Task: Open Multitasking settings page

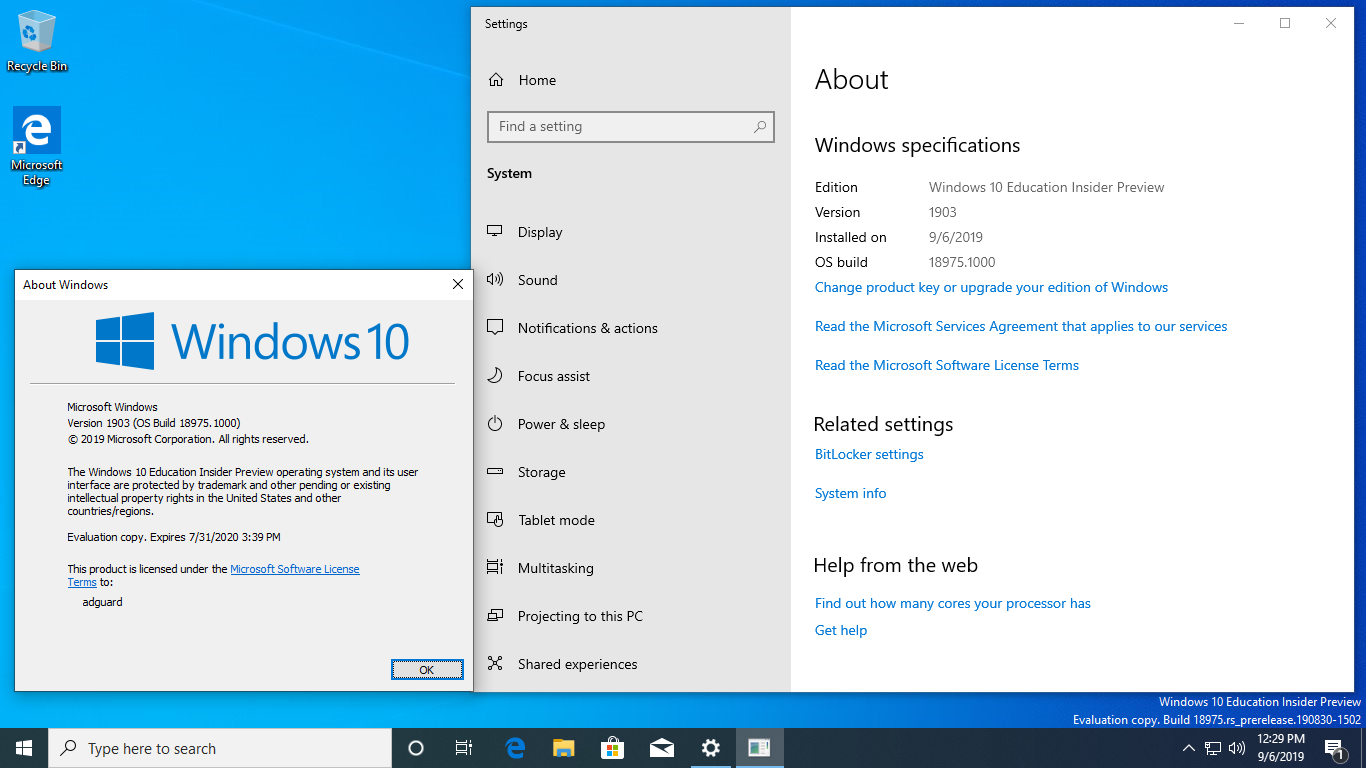Action: point(630,568)
